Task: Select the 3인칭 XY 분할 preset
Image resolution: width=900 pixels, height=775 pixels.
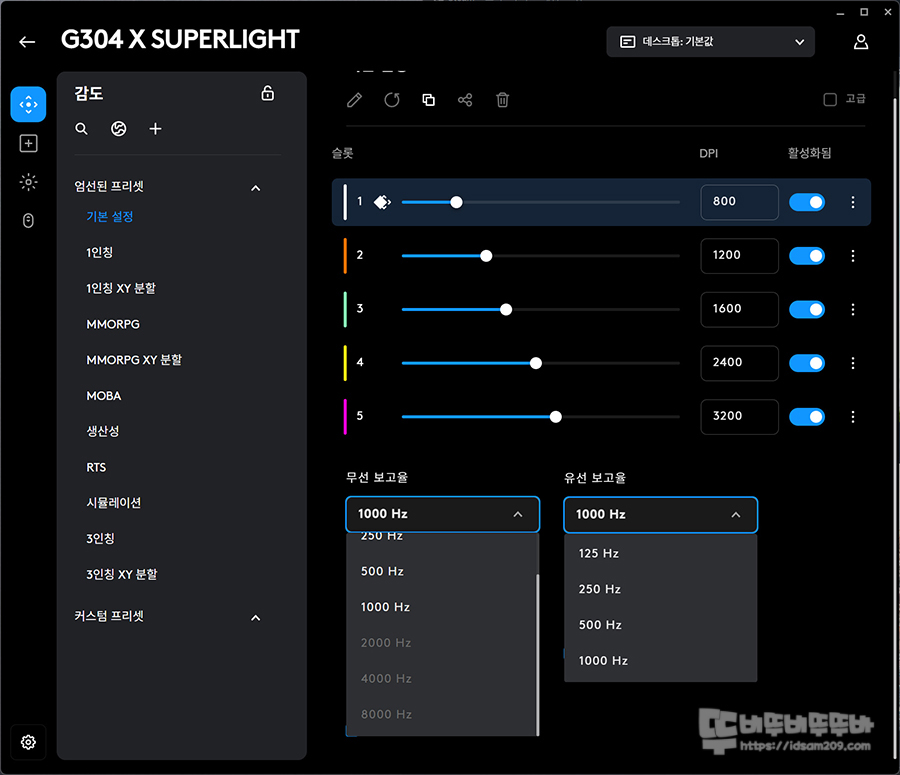Action: [121, 575]
